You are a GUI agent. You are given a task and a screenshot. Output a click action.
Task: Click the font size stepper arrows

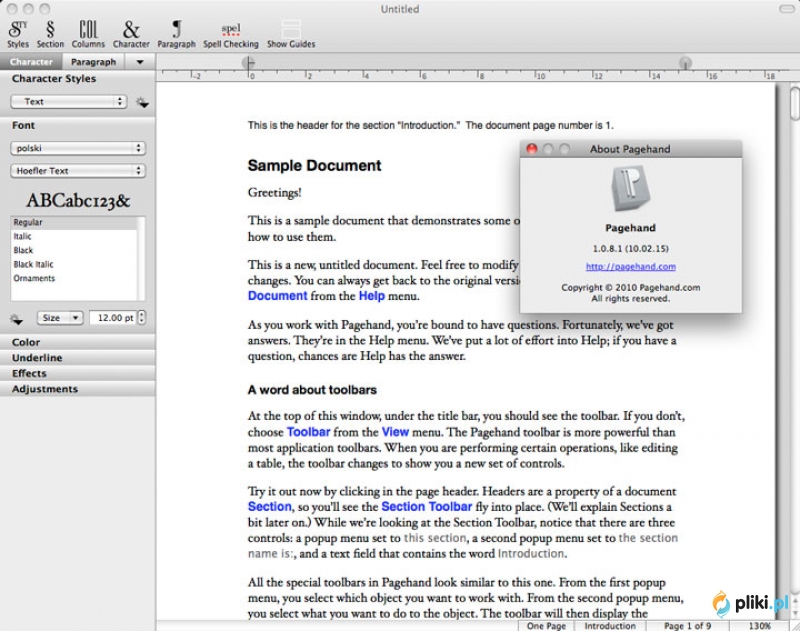point(142,318)
